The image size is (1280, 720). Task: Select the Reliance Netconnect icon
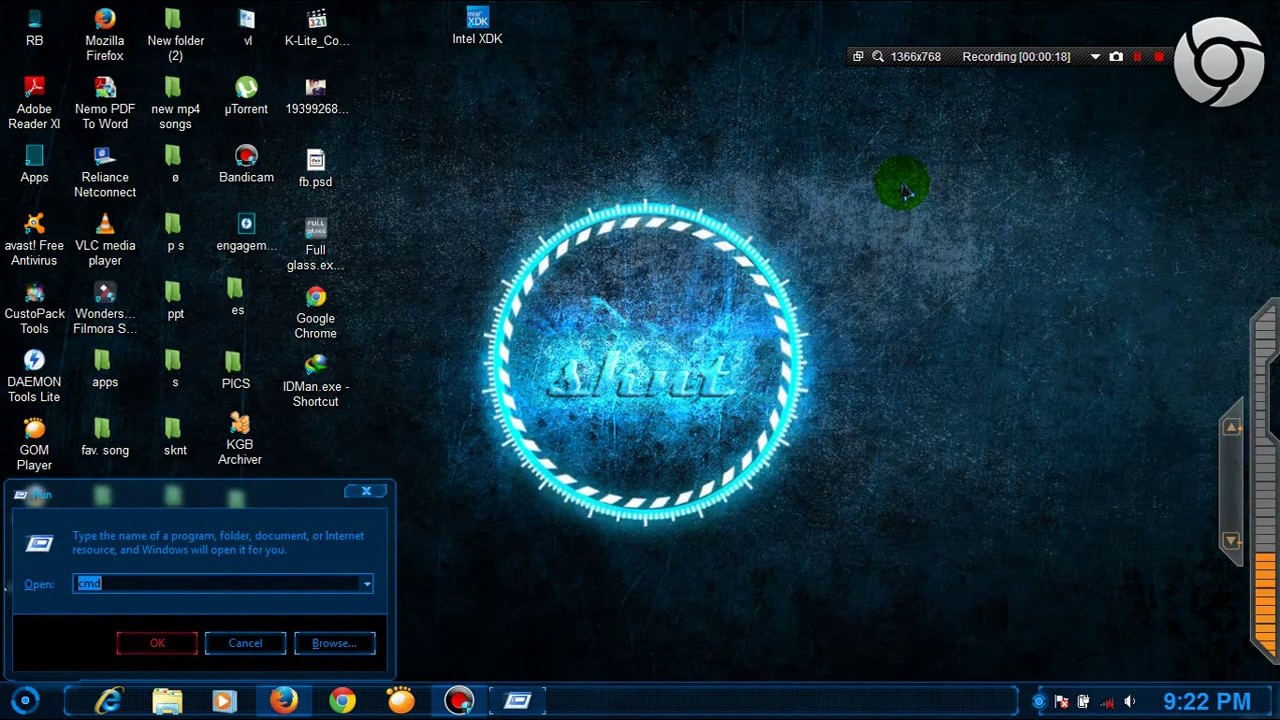click(x=105, y=171)
